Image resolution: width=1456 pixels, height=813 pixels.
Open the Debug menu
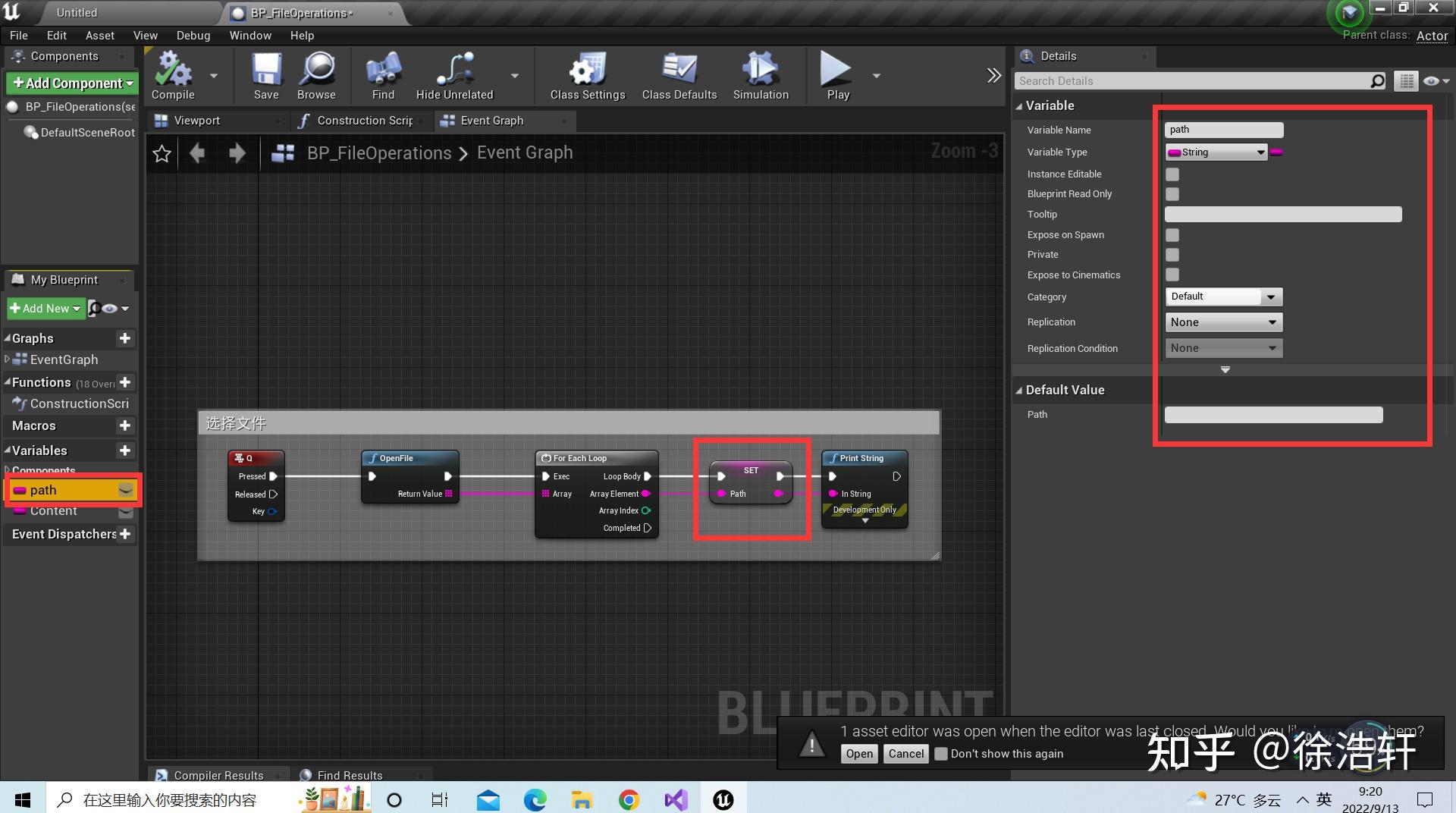[193, 35]
